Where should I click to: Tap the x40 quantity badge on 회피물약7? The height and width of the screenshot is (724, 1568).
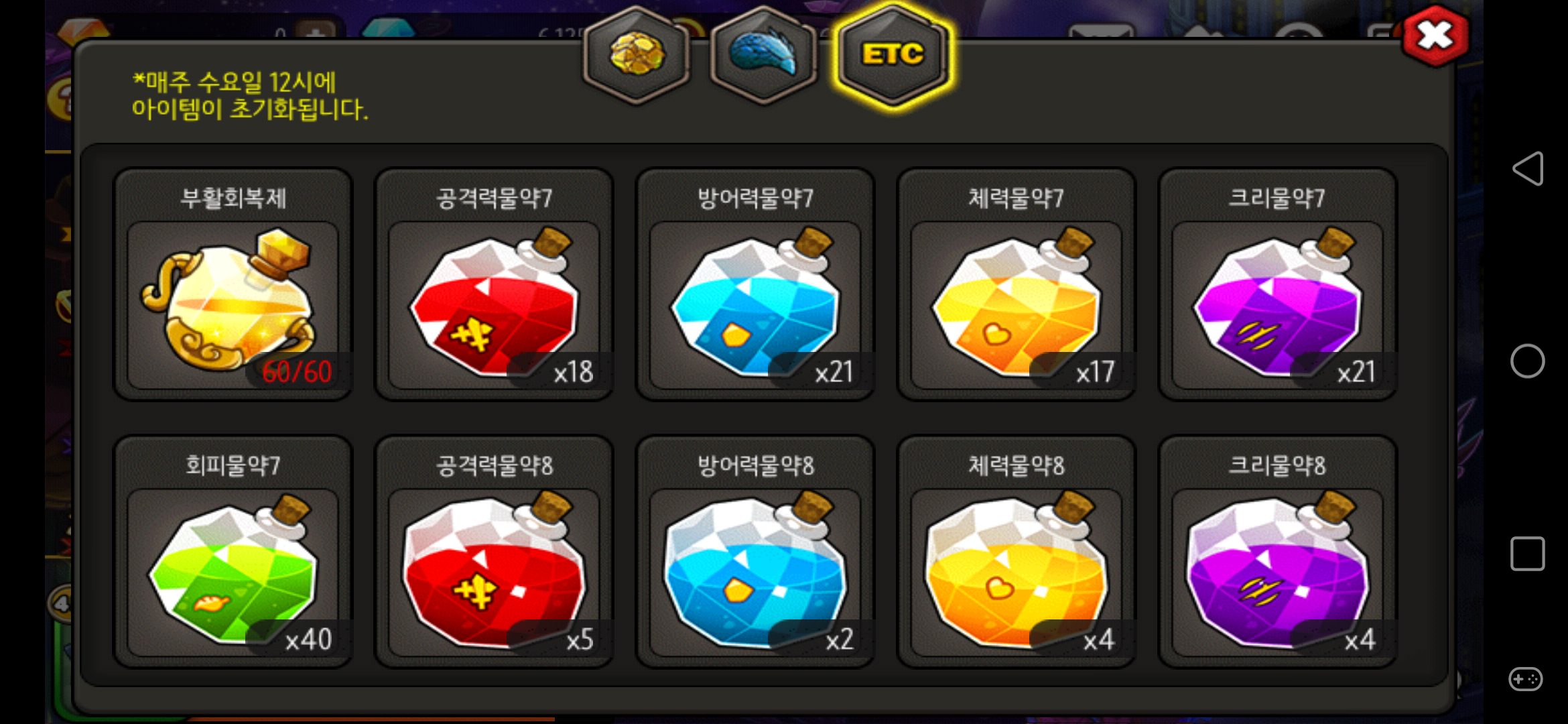tap(308, 640)
